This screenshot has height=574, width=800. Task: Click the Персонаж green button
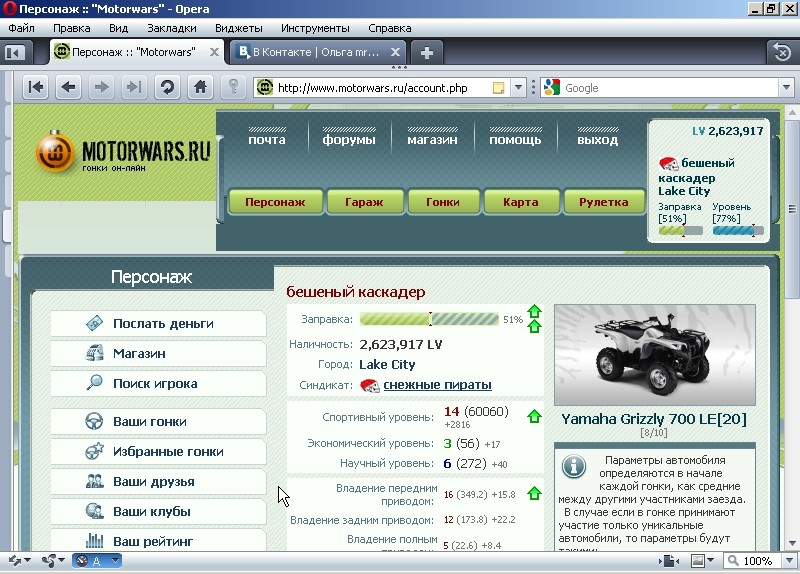276,202
